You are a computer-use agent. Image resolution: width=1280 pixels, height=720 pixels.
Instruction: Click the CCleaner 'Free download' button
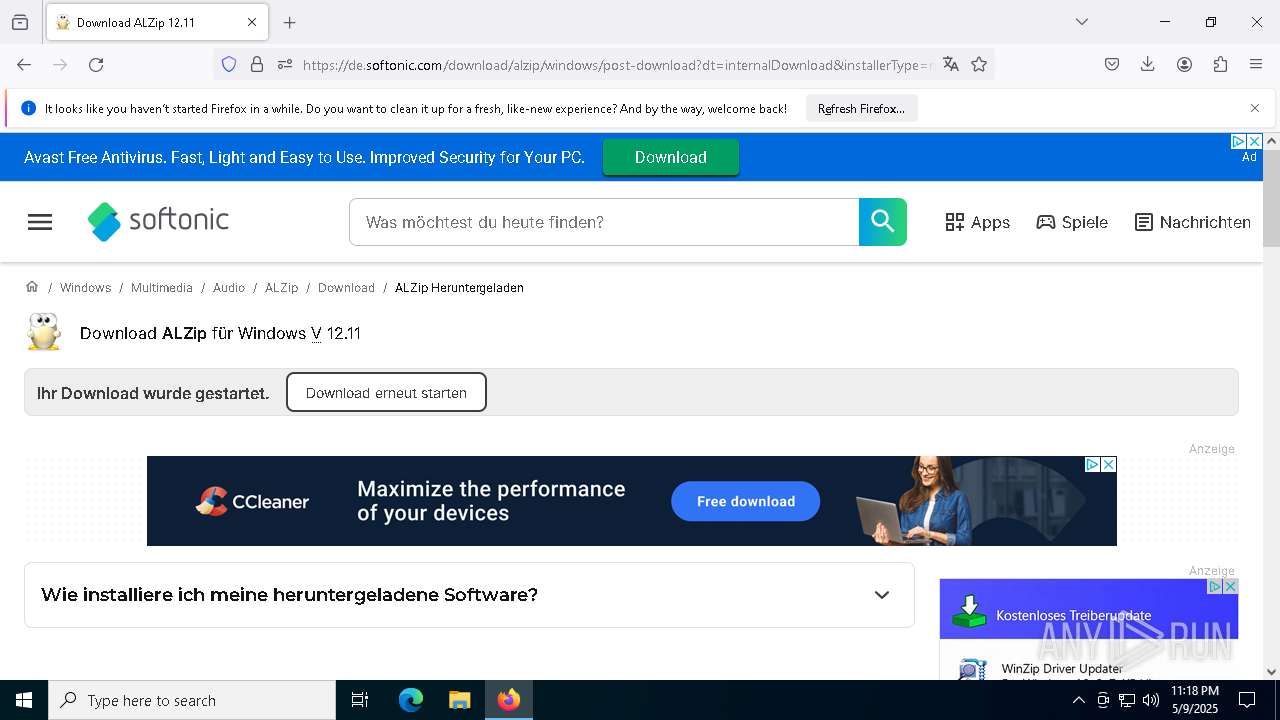[745, 501]
